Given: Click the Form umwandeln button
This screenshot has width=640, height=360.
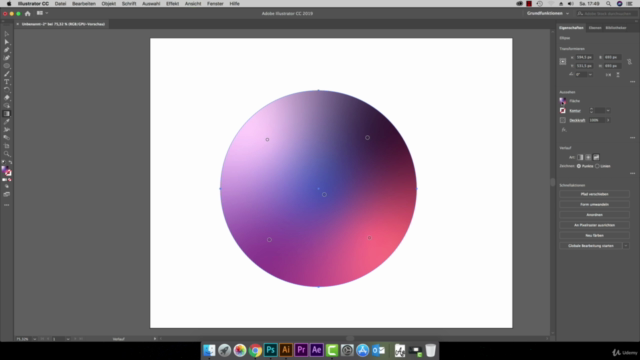Looking at the screenshot, I should (x=594, y=204).
